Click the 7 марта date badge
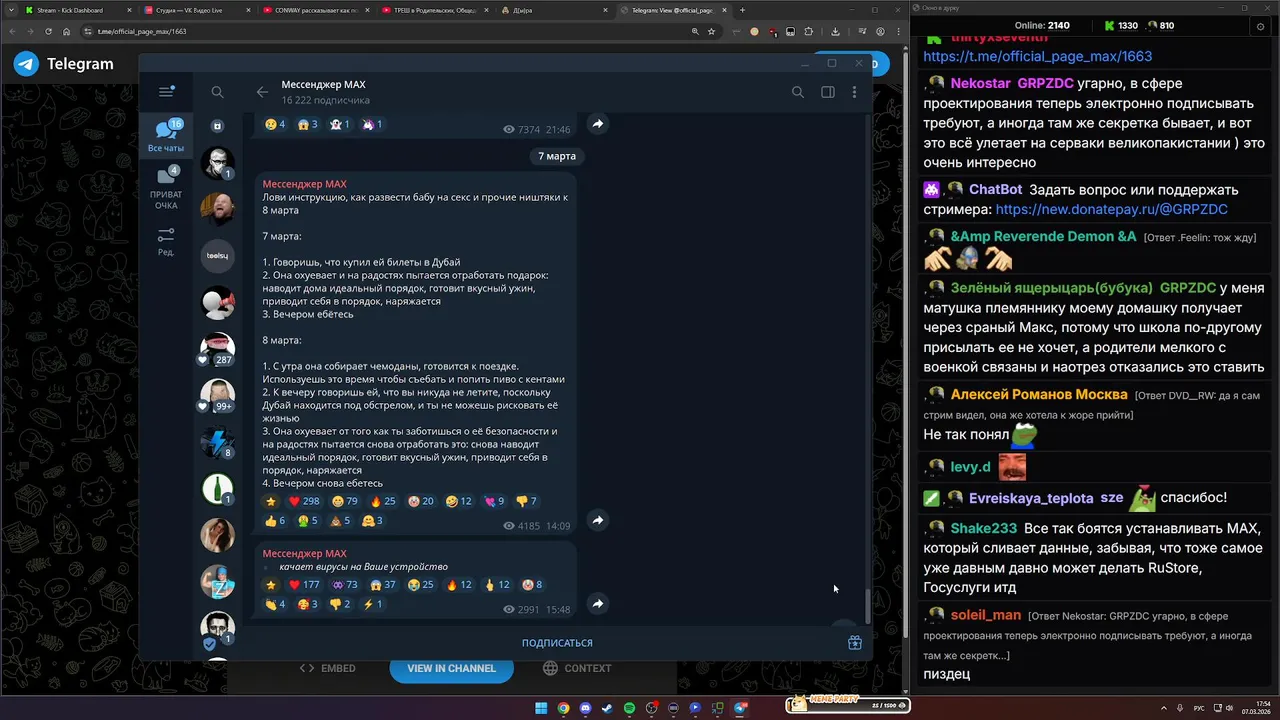1280x720 pixels. pyautogui.click(x=557, y=156)
